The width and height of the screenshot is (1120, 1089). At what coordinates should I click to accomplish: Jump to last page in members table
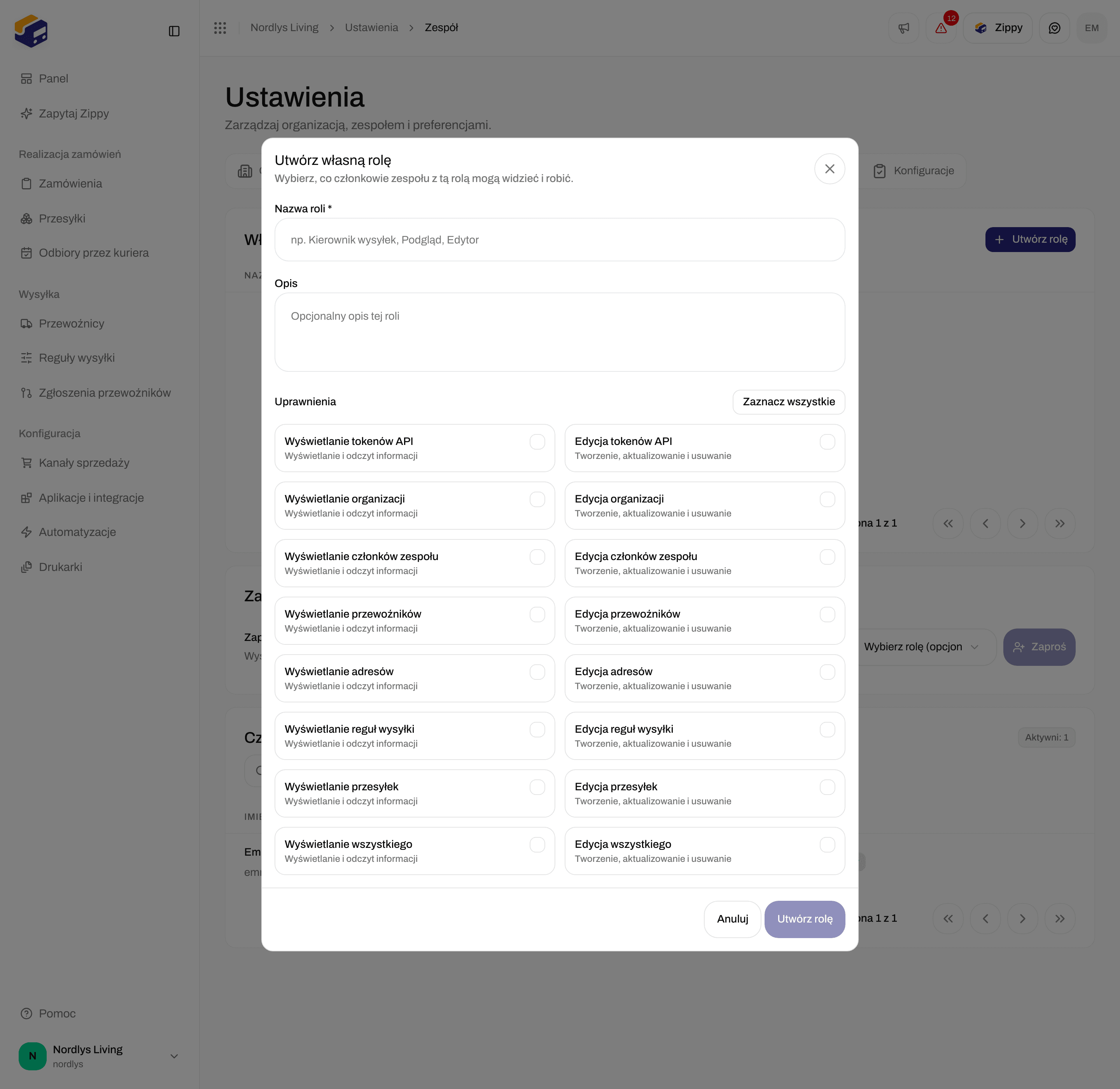click(x=1059, y=919)
